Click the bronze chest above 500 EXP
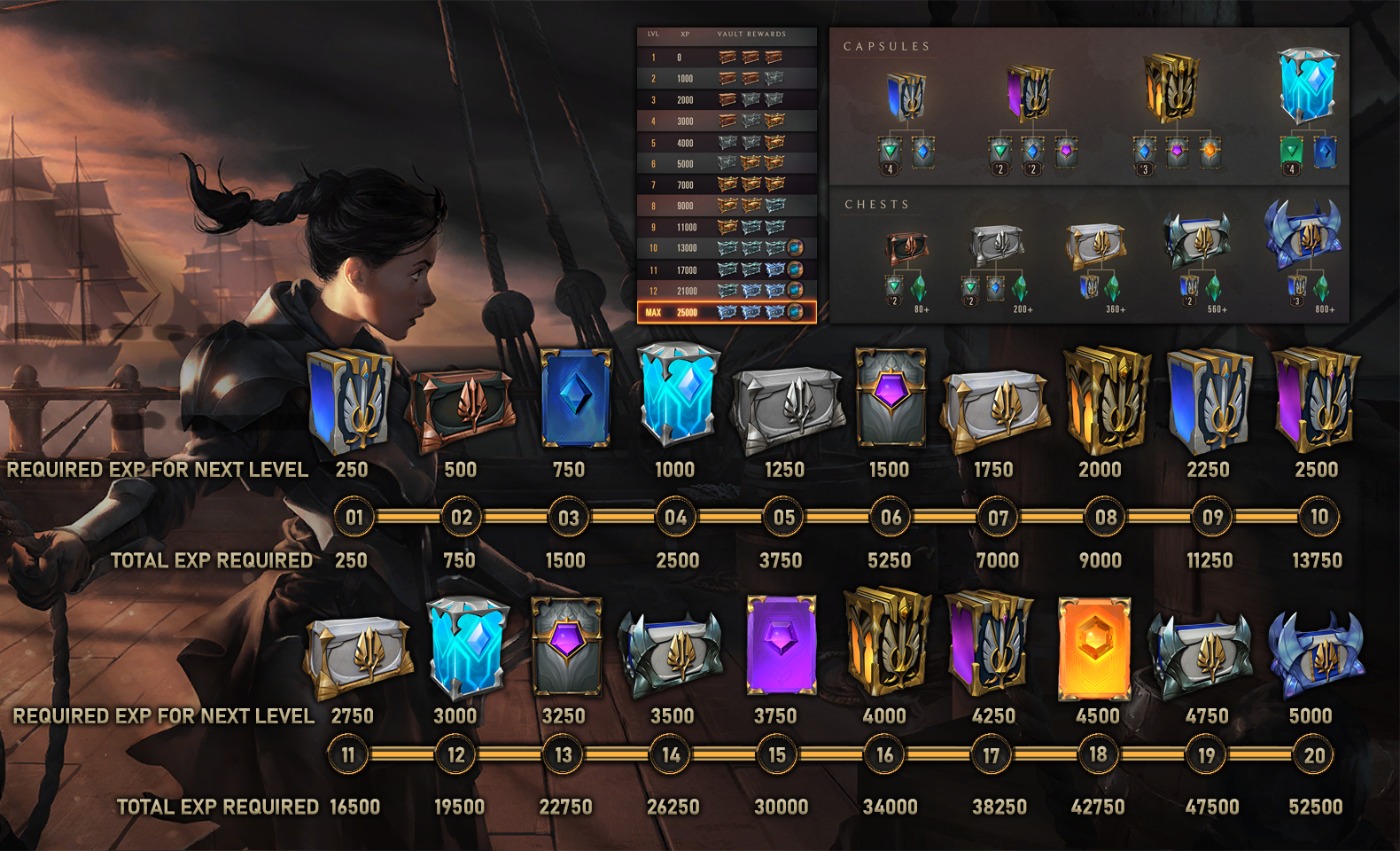The image size is (1400, 851). tap(460, 409)
